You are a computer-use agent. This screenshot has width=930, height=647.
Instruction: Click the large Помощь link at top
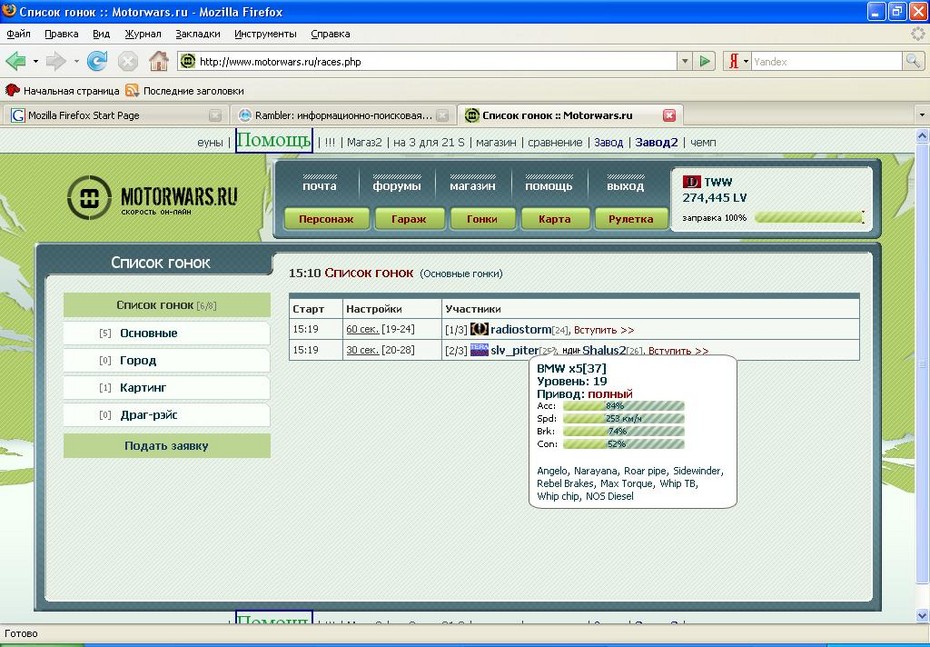274,141
